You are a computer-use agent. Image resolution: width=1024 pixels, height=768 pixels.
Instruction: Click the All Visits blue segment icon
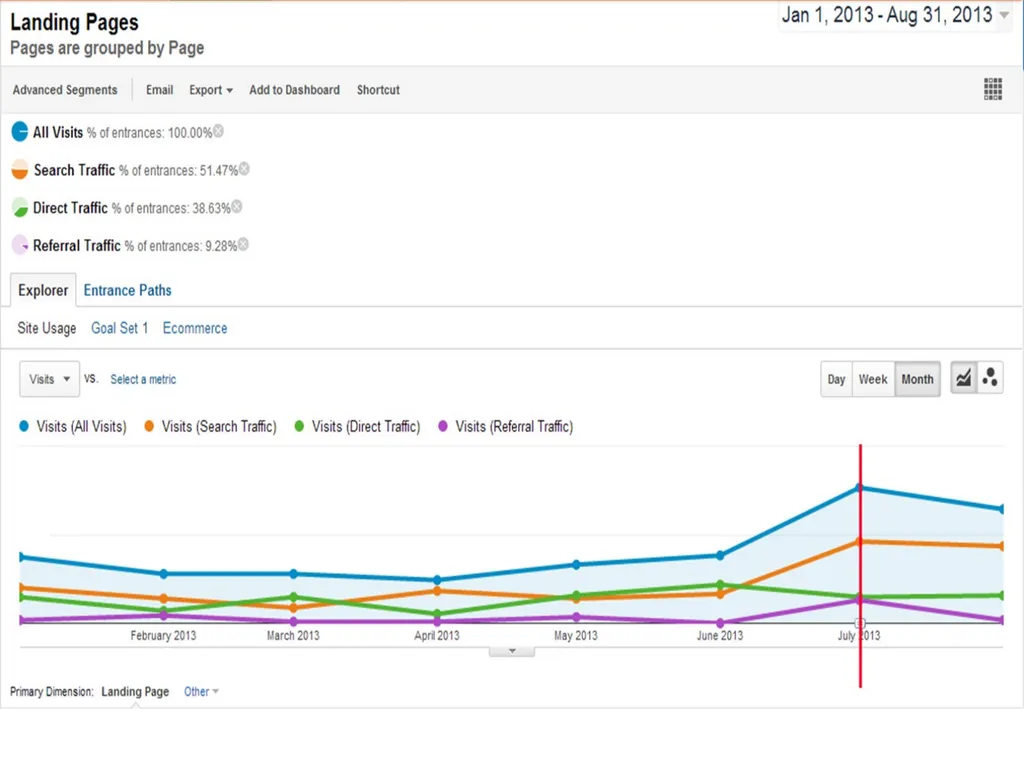(x=20, y=132)
